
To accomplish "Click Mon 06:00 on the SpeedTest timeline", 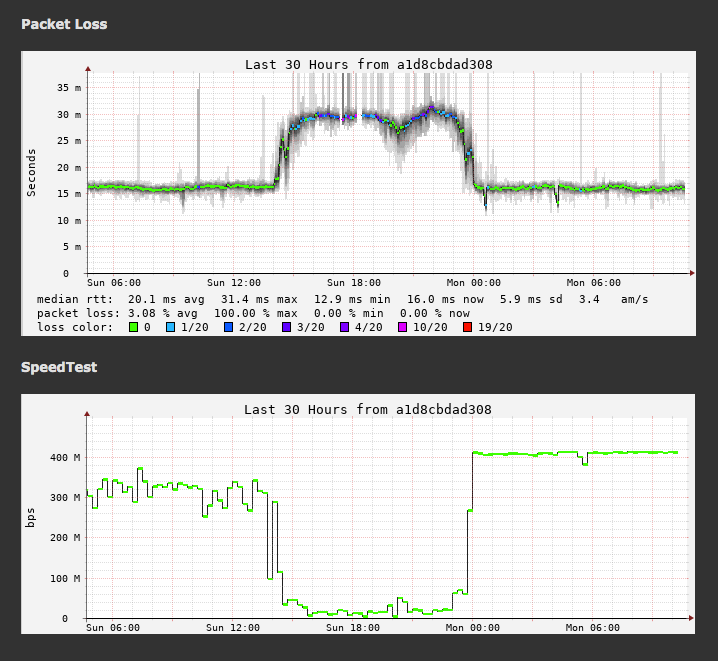I will click(x=593, y=628).
